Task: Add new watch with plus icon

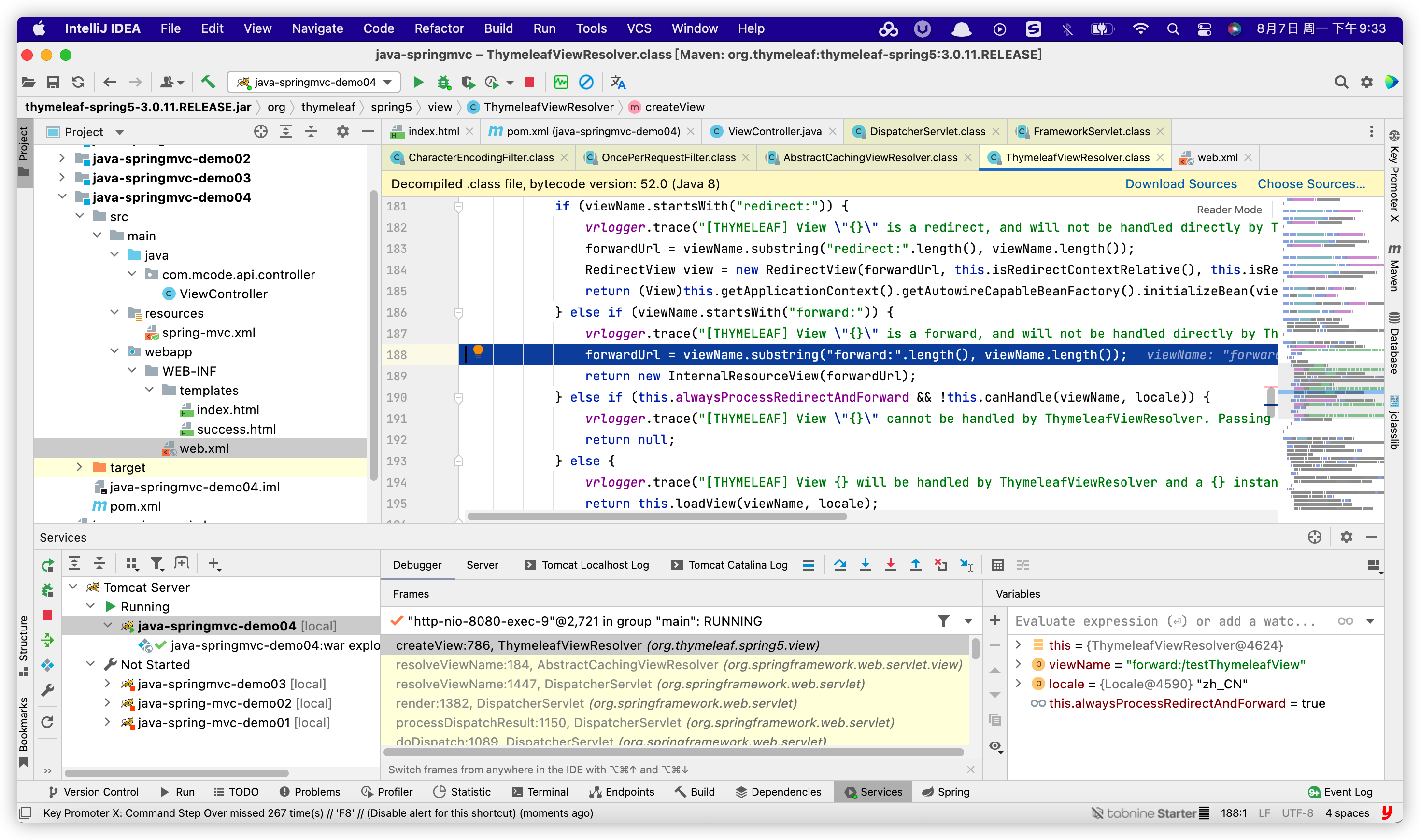Action: pyautogui.click(x=994, y=620)
